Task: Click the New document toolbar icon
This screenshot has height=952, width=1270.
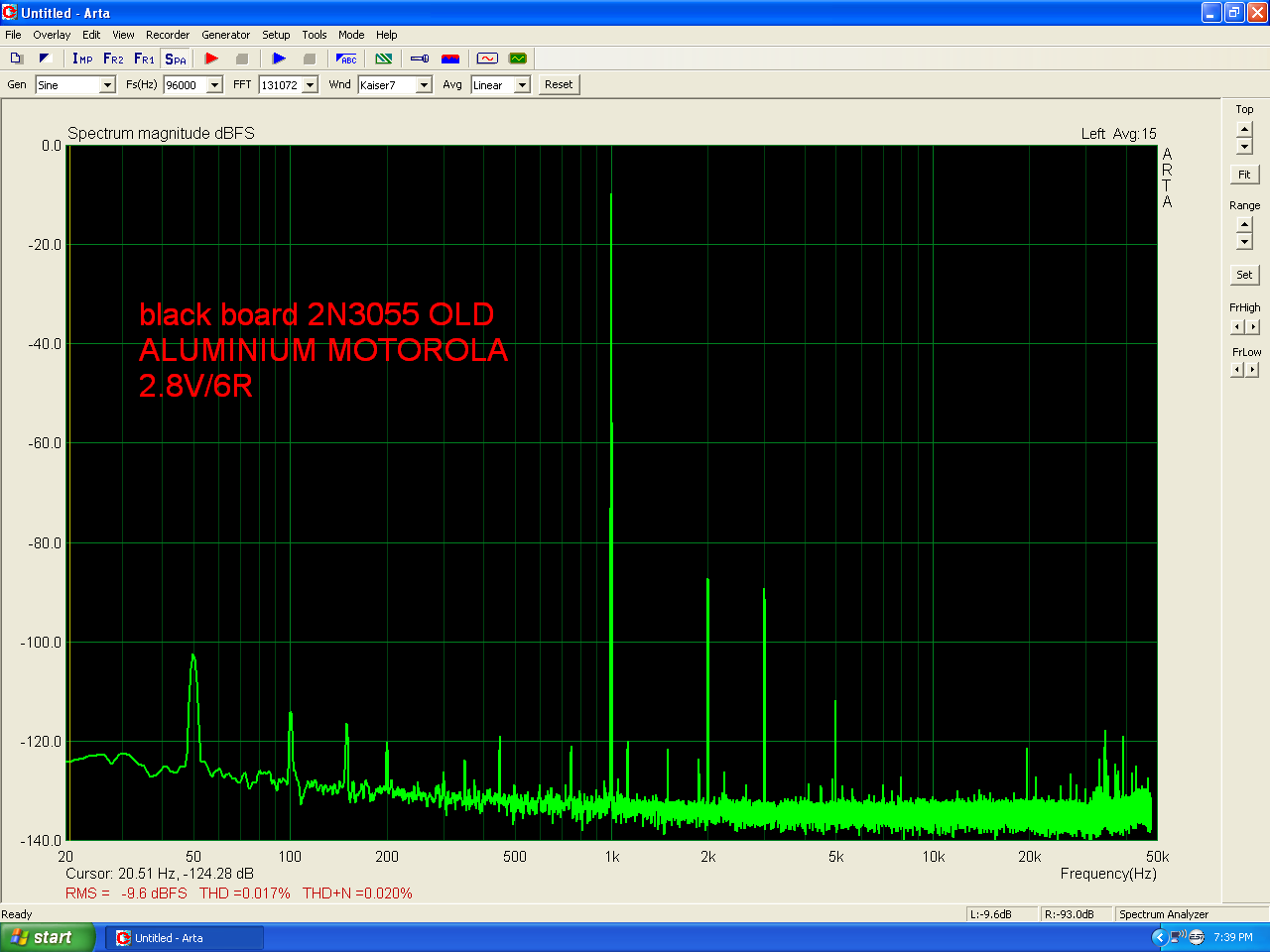Action: coord(17,59)
